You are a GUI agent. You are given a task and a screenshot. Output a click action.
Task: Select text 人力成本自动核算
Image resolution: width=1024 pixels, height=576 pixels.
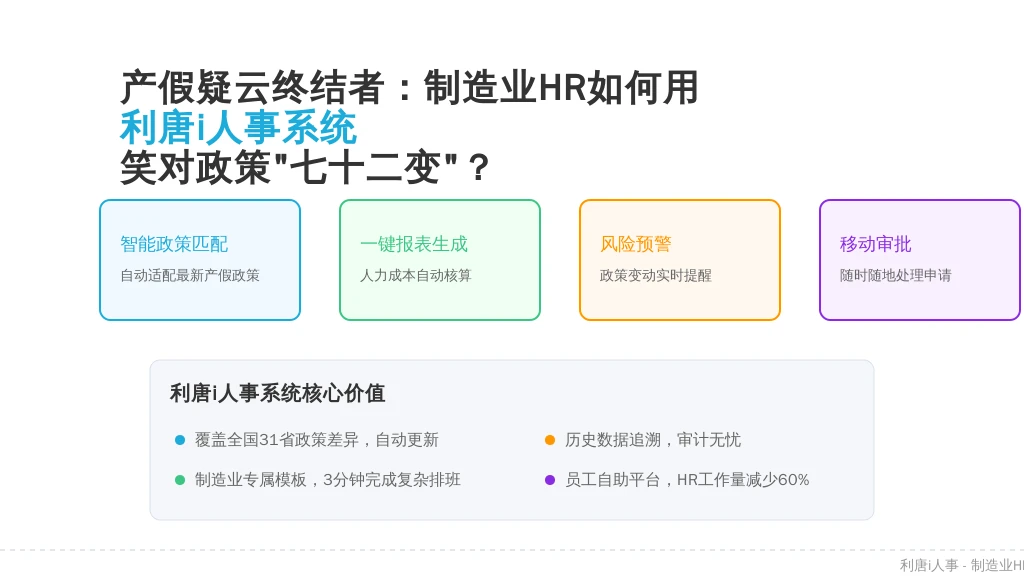click(x=416, y=276)
